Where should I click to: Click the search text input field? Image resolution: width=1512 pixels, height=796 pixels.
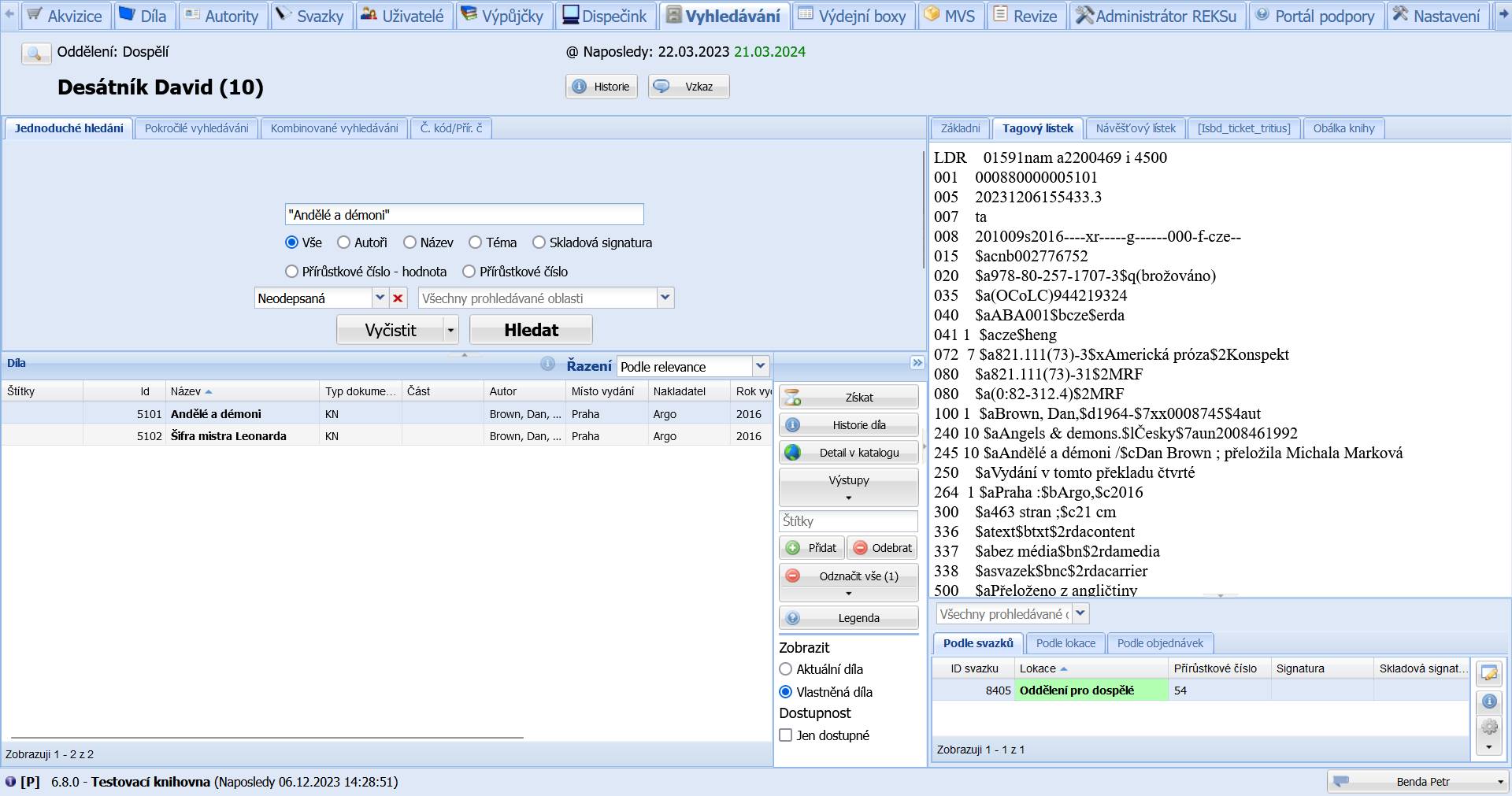pyautogui.click(x=464, y=215)
